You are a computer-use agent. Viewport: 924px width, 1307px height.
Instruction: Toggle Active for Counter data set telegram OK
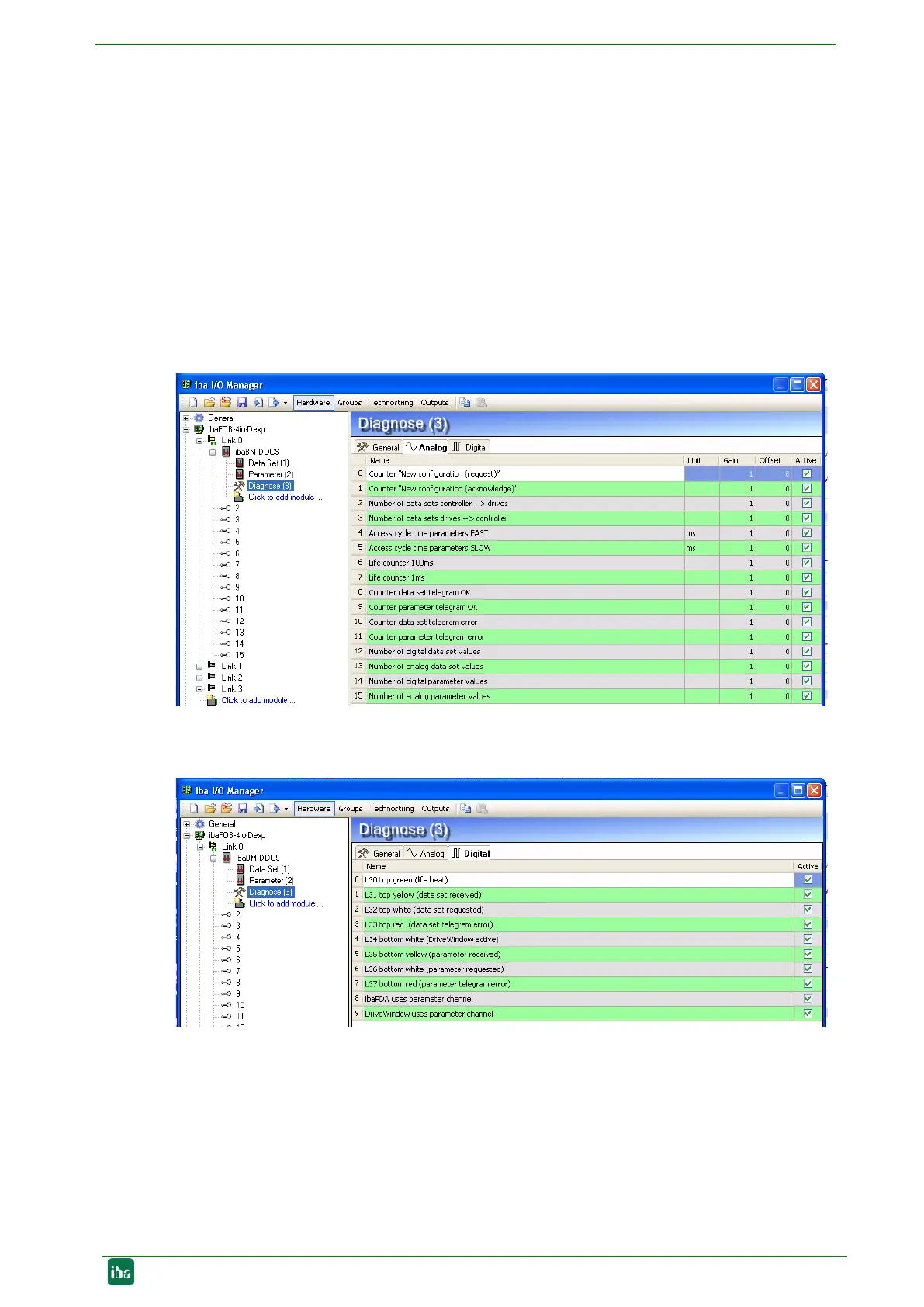(807, 592)
